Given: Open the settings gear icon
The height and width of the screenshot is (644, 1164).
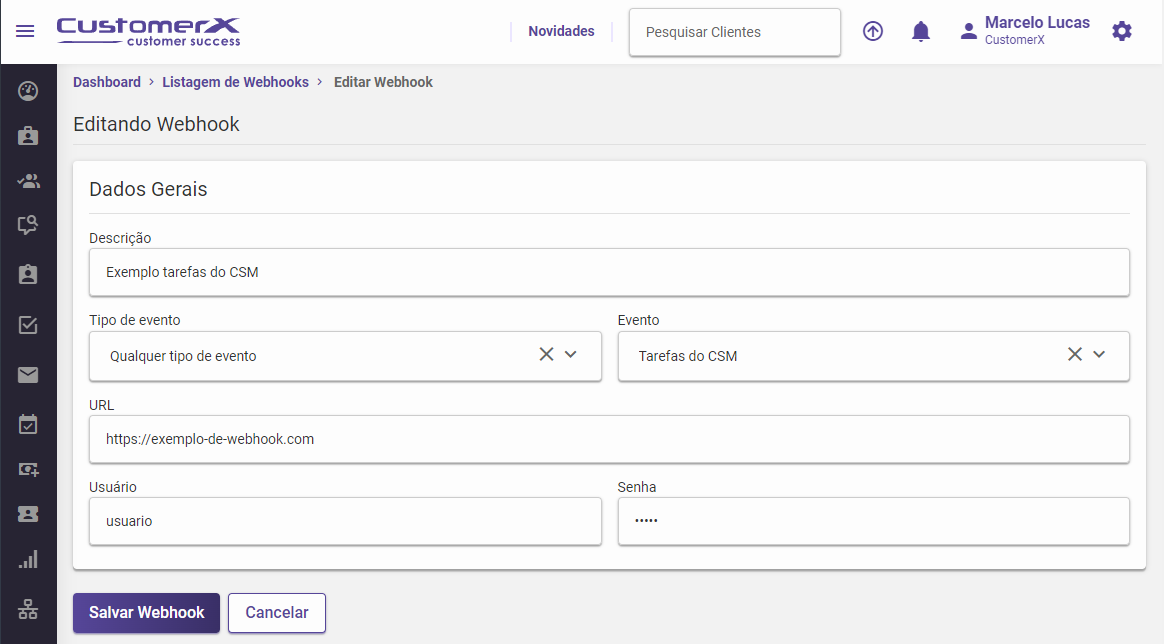Looking at the screenshot, I should [x=1122, y=32].
